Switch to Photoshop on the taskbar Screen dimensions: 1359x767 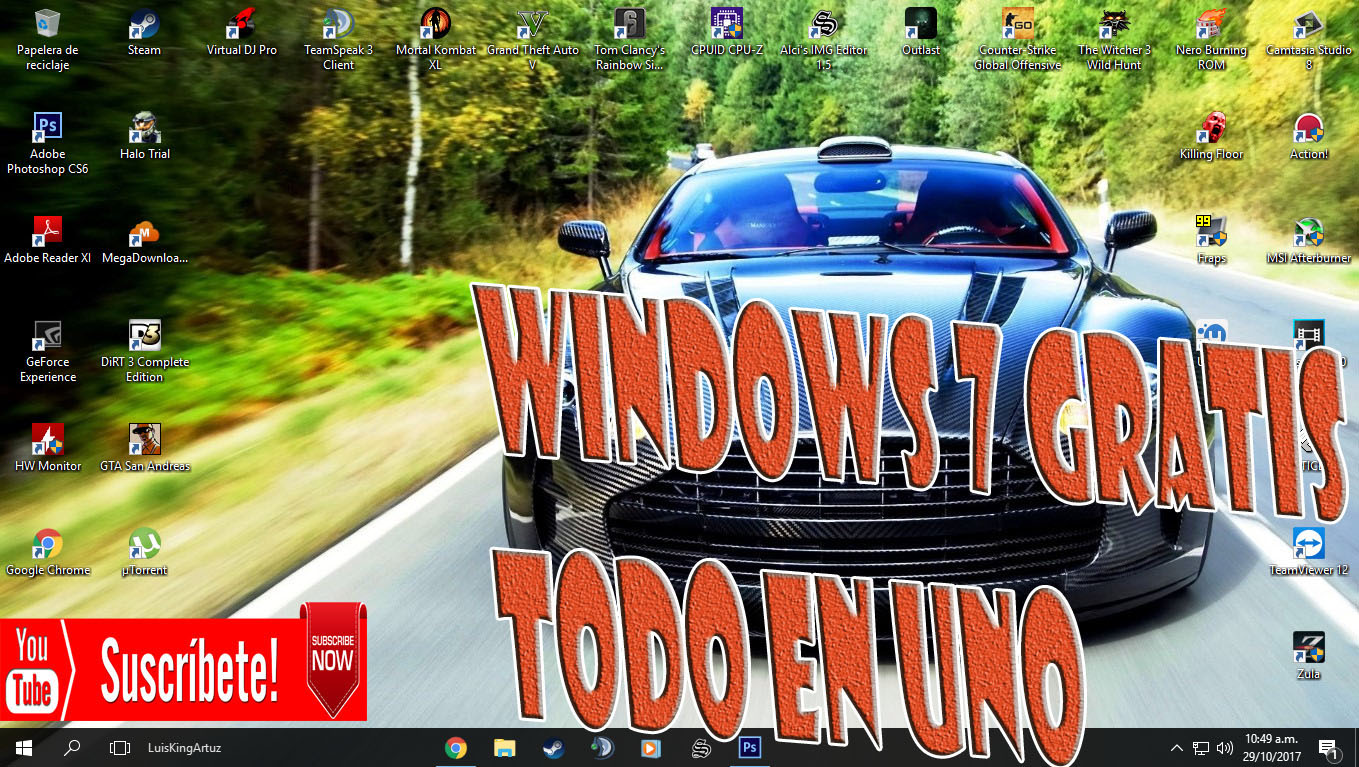point(748,748)
